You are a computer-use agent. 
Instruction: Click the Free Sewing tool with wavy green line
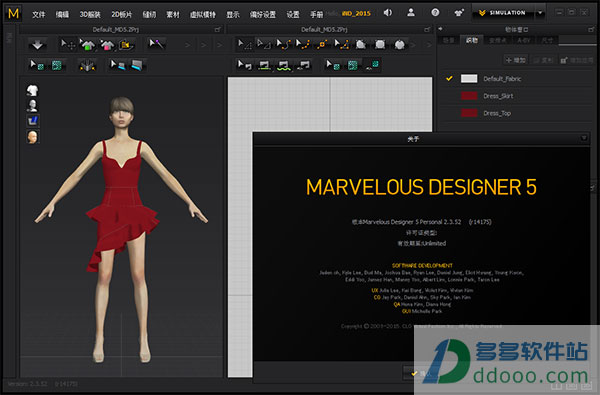point(284,65)
